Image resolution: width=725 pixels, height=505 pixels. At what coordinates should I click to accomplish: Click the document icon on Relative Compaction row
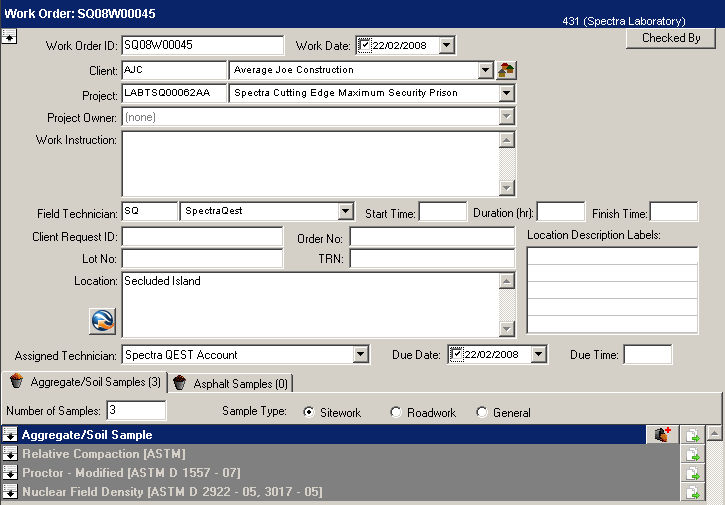(691, 454)
